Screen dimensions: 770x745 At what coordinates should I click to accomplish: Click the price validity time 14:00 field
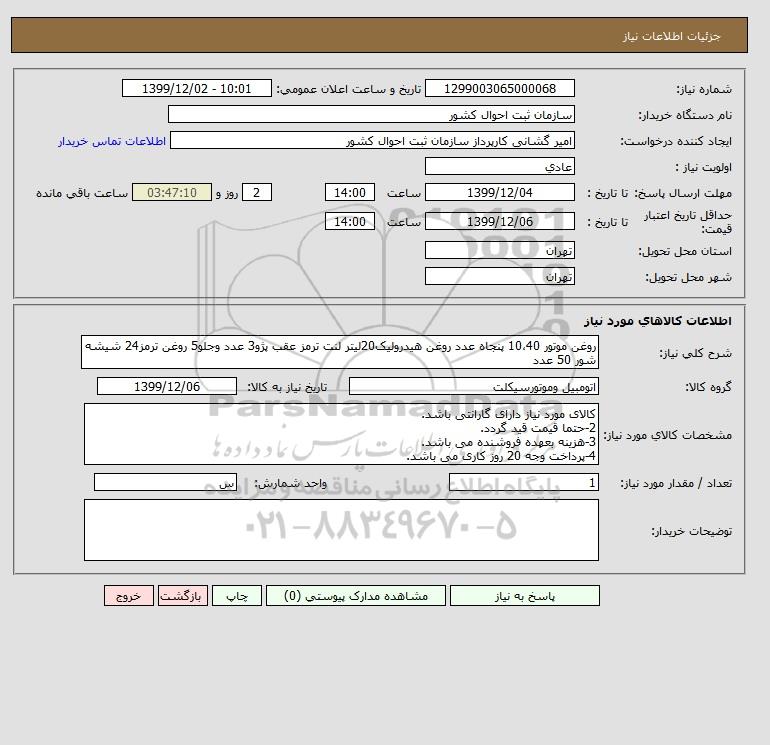[350, 221]
